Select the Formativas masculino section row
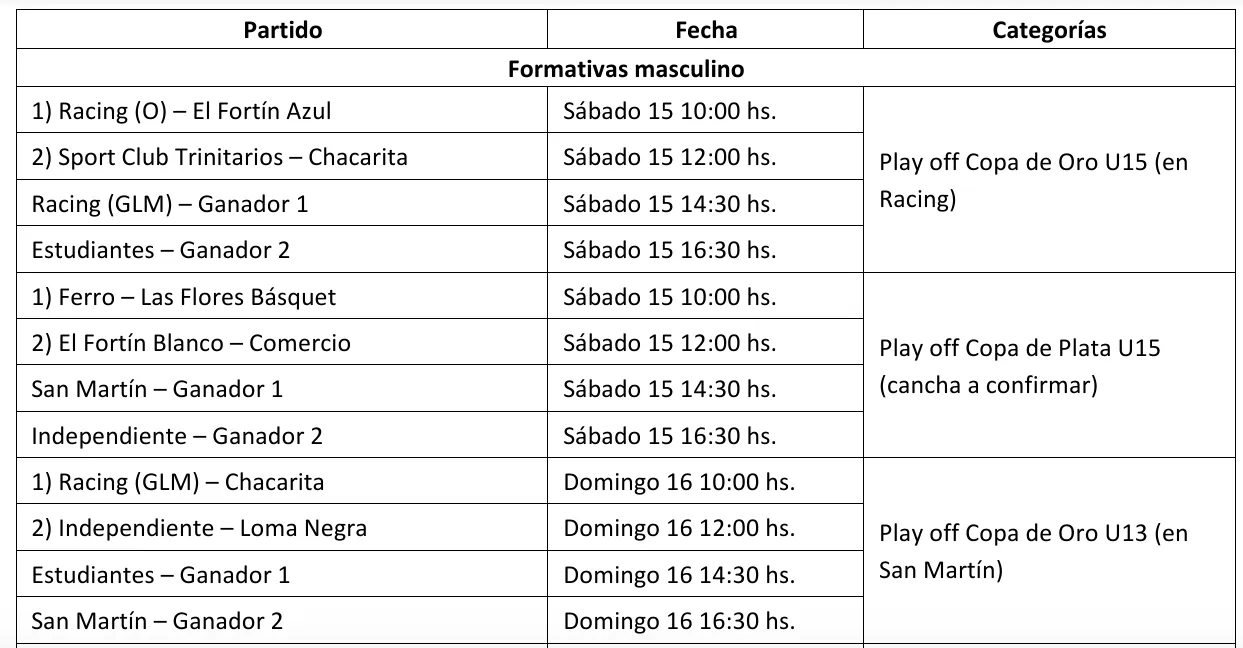This screenshot has width=1243, height=648. pos(626,70)
